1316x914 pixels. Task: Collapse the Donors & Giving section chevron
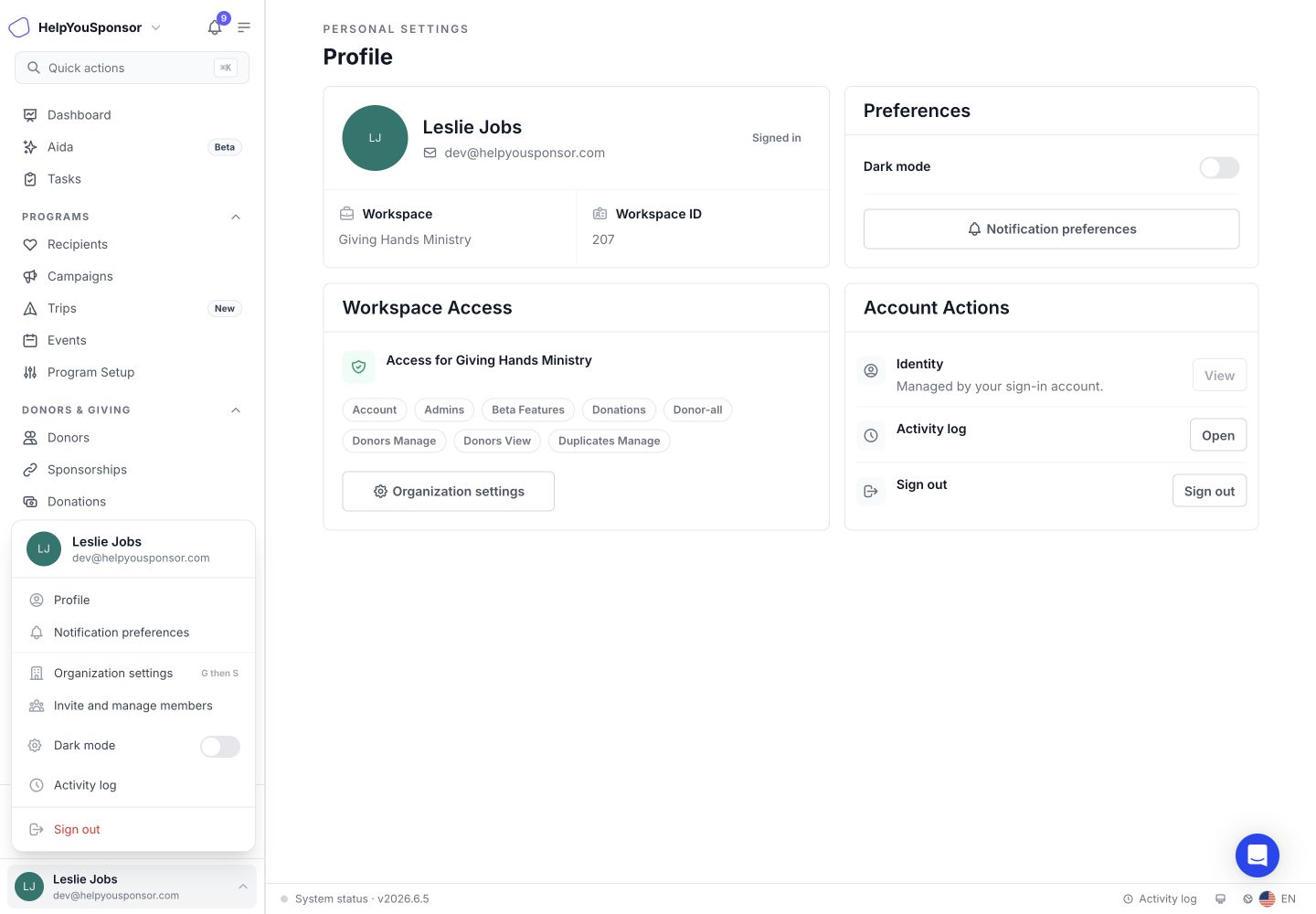236,410
